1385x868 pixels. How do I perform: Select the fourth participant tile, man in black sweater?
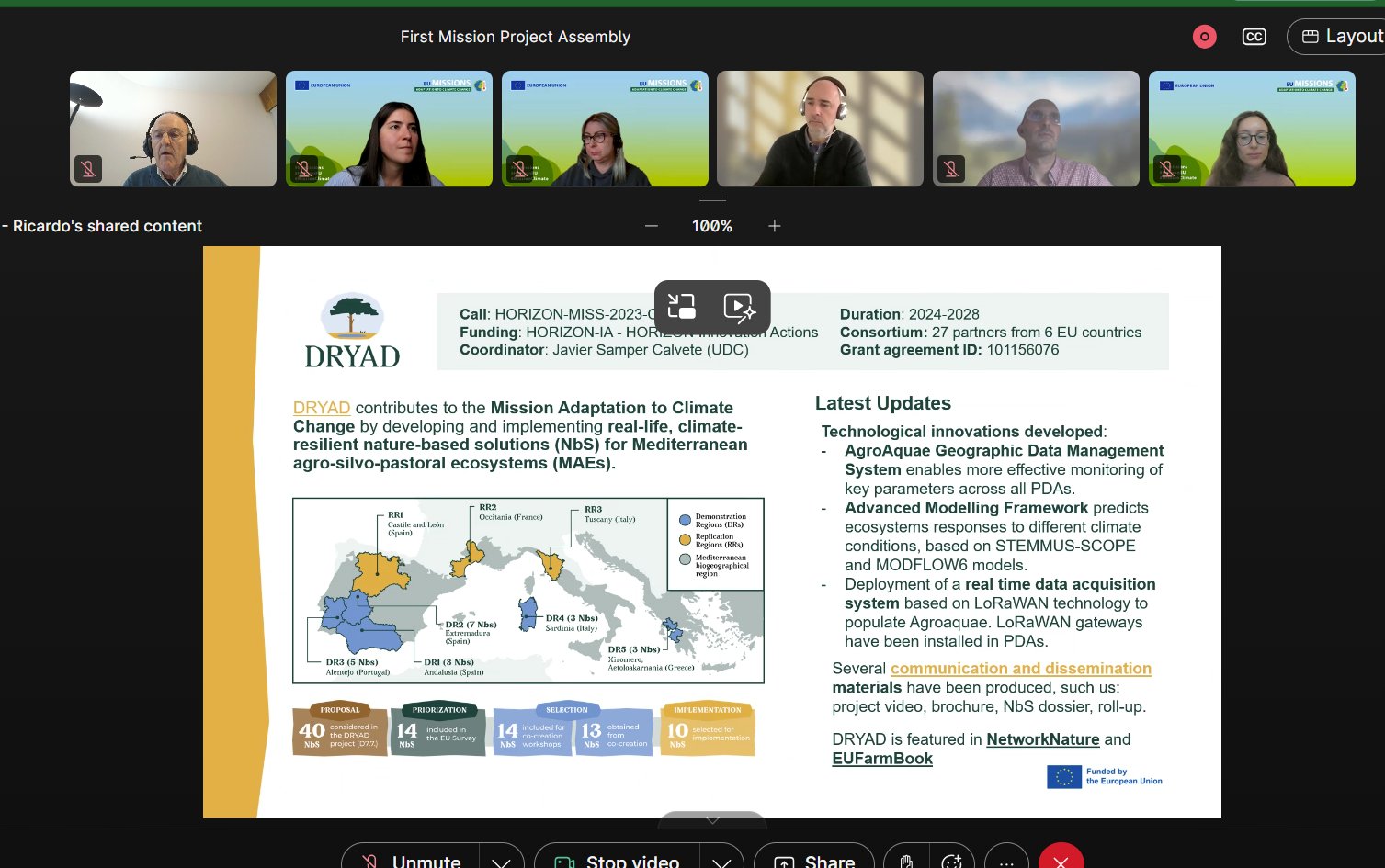click(x=820, y=129)
